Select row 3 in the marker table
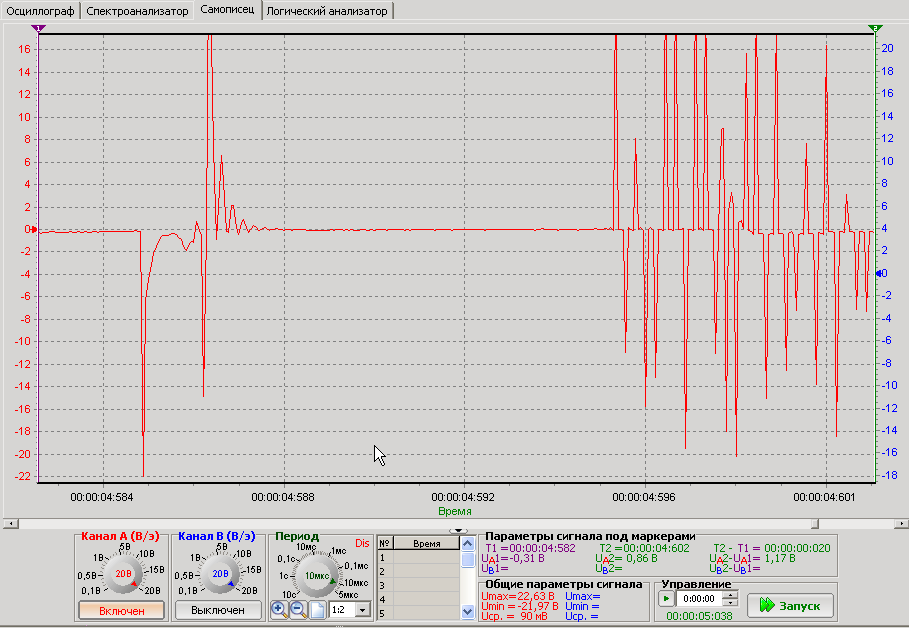The width and height of the screenshot is (909, 628). [419, 586]
